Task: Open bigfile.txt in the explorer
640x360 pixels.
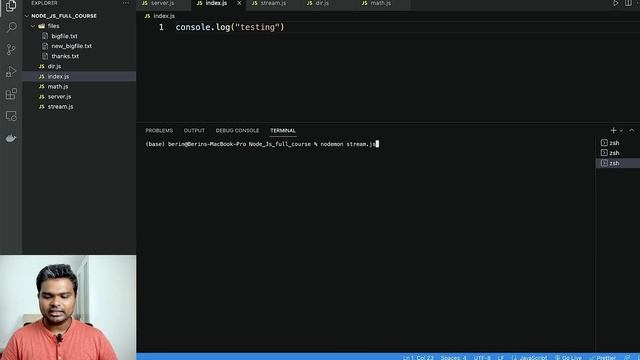Action: point(80,36)
